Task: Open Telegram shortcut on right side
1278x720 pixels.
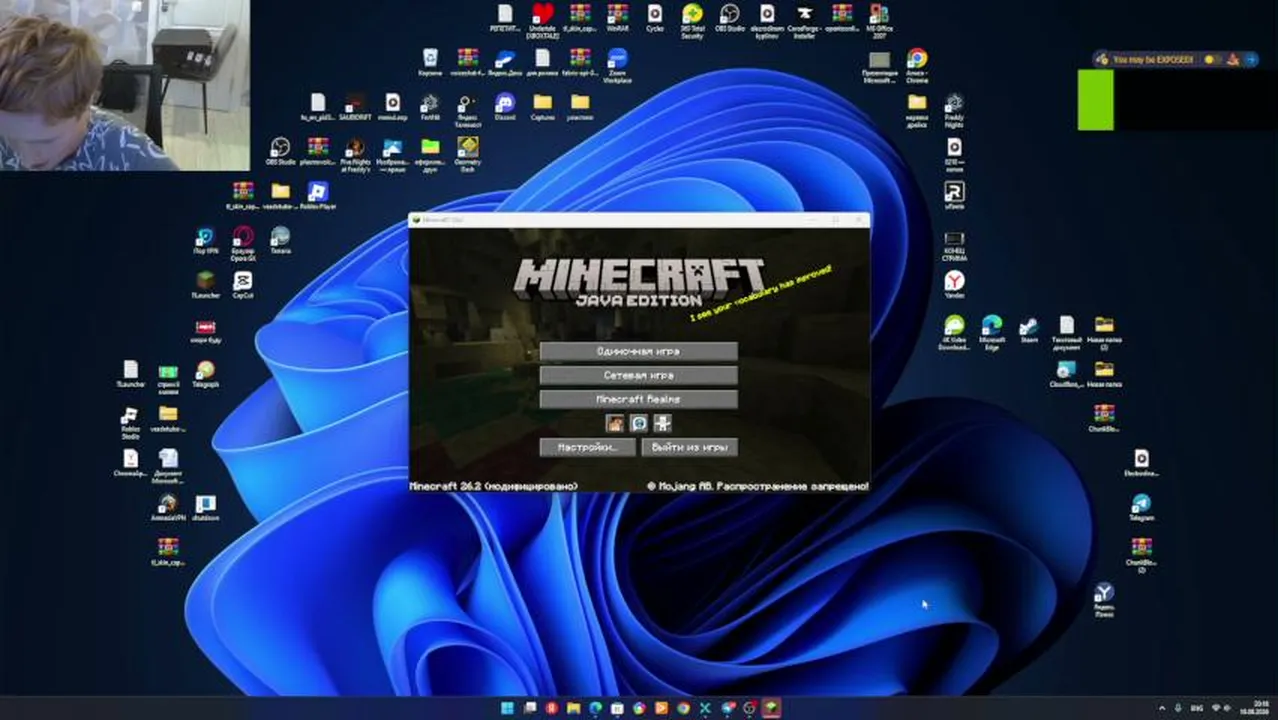Action: click(1141, 507)
